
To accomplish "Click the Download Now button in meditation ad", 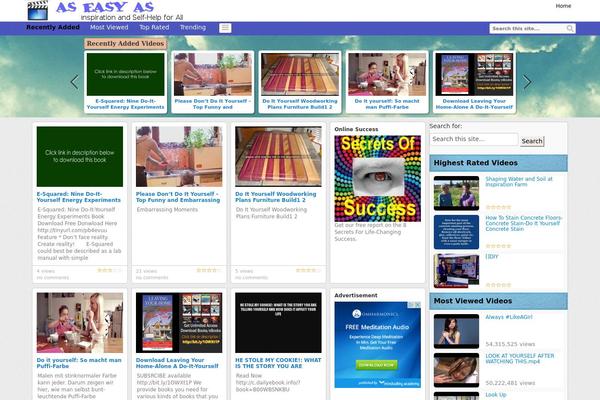I will pyautogui.click(x=377, y=365).
